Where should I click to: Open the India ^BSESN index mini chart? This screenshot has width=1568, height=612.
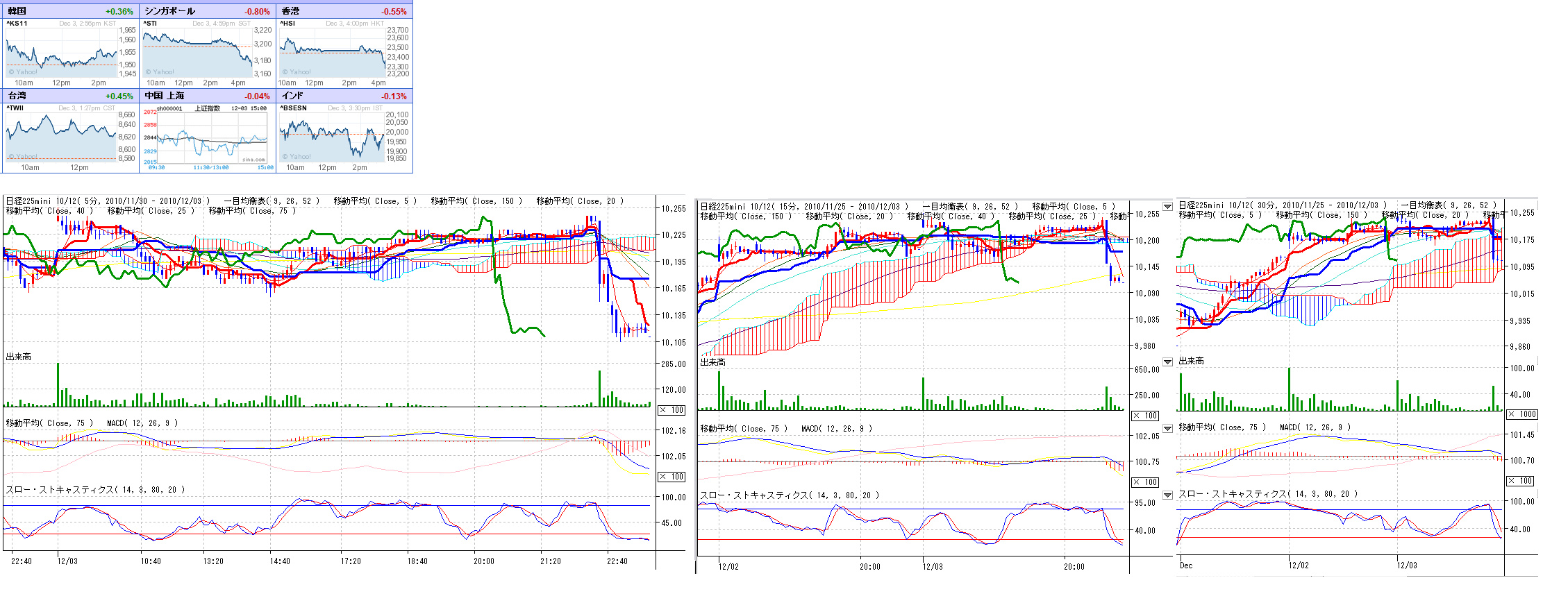click(333, 137)
